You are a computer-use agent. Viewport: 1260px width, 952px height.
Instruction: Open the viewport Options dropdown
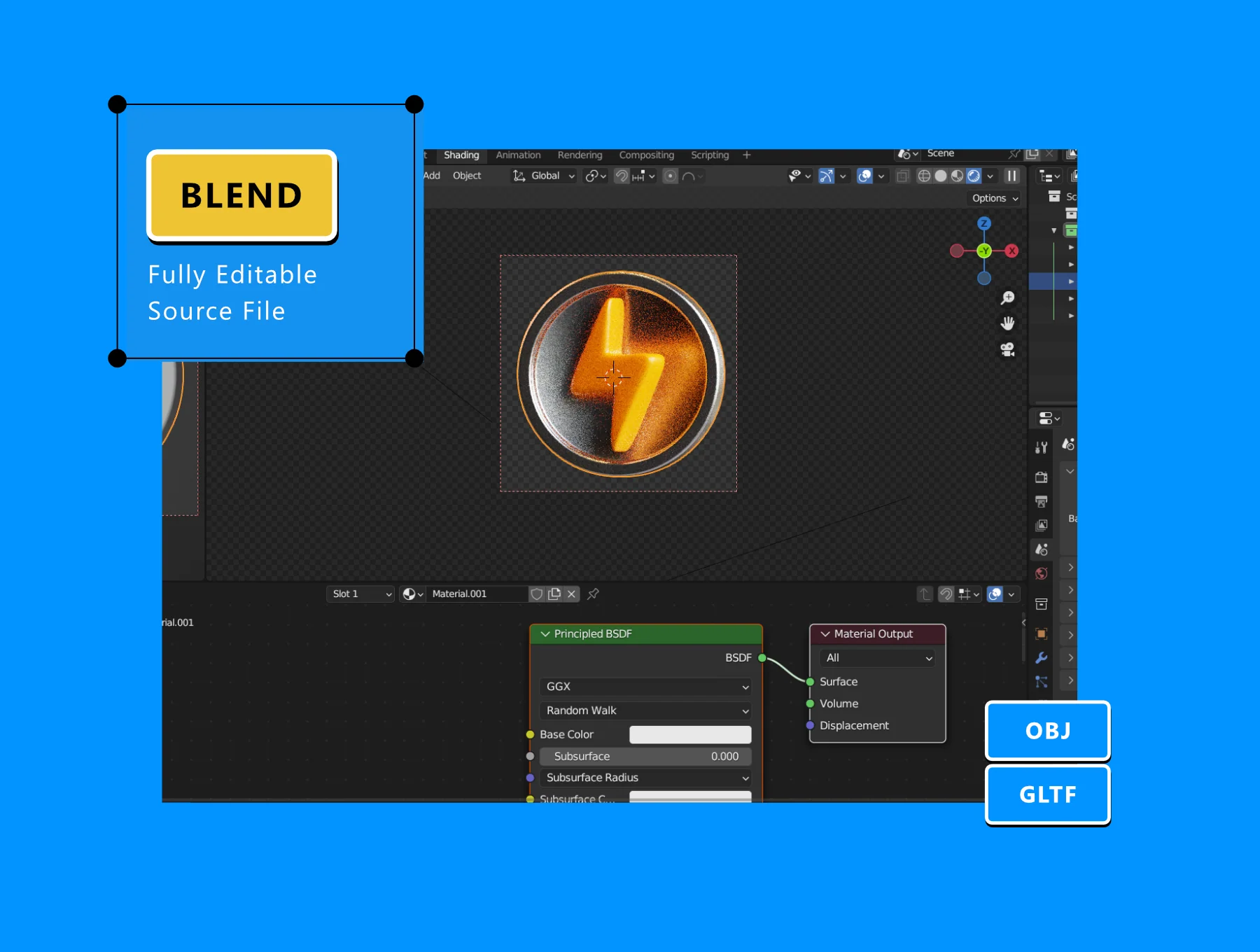click(995, 198)
